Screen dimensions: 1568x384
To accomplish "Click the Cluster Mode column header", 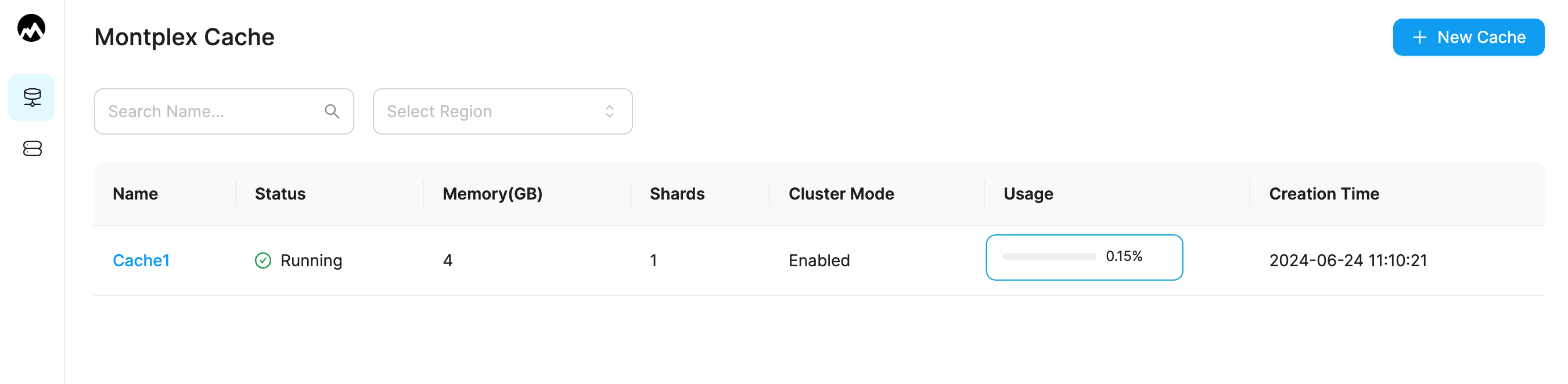I will coord(841,194).
